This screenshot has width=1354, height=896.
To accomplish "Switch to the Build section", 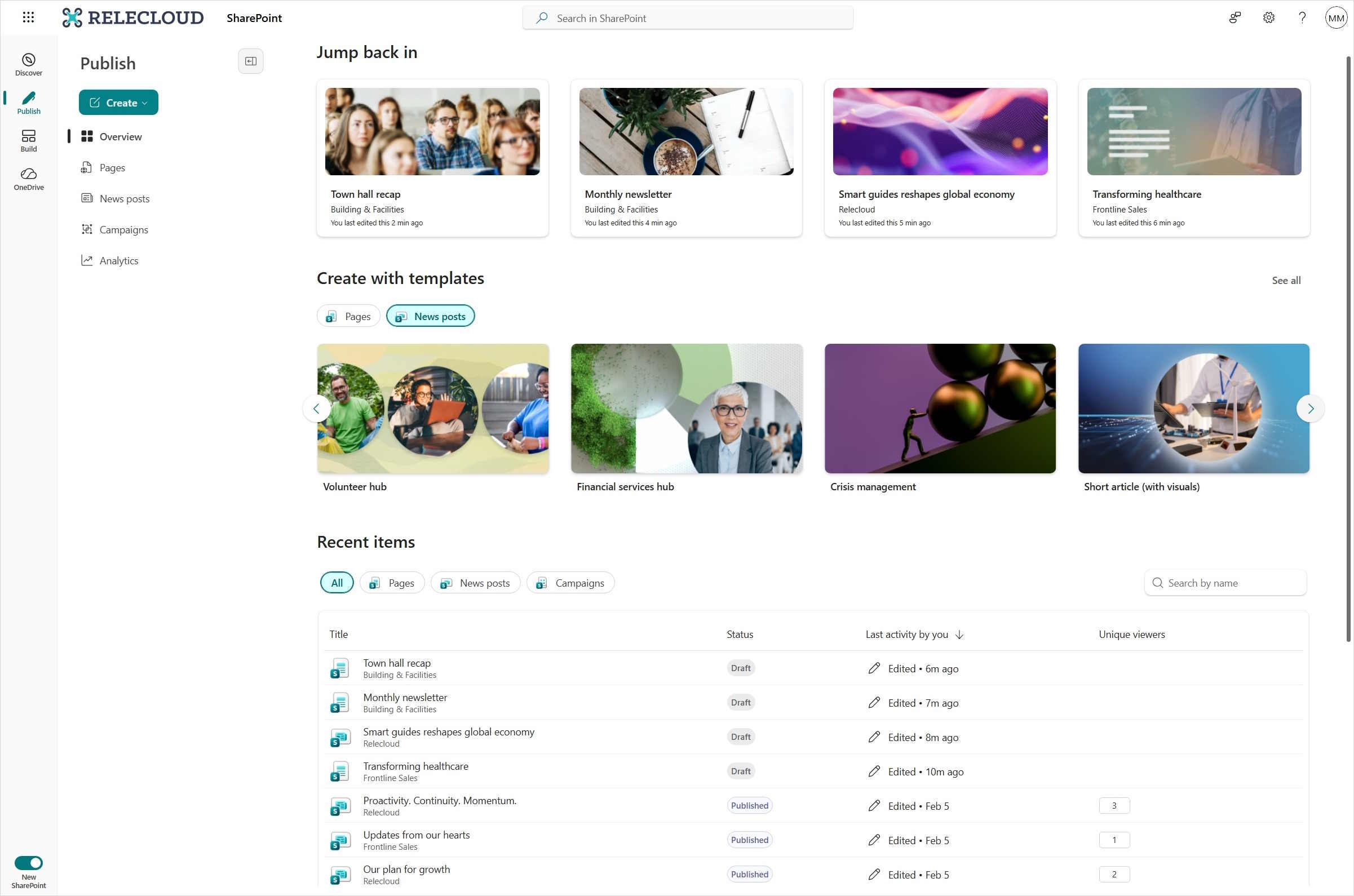I will 29,139.
